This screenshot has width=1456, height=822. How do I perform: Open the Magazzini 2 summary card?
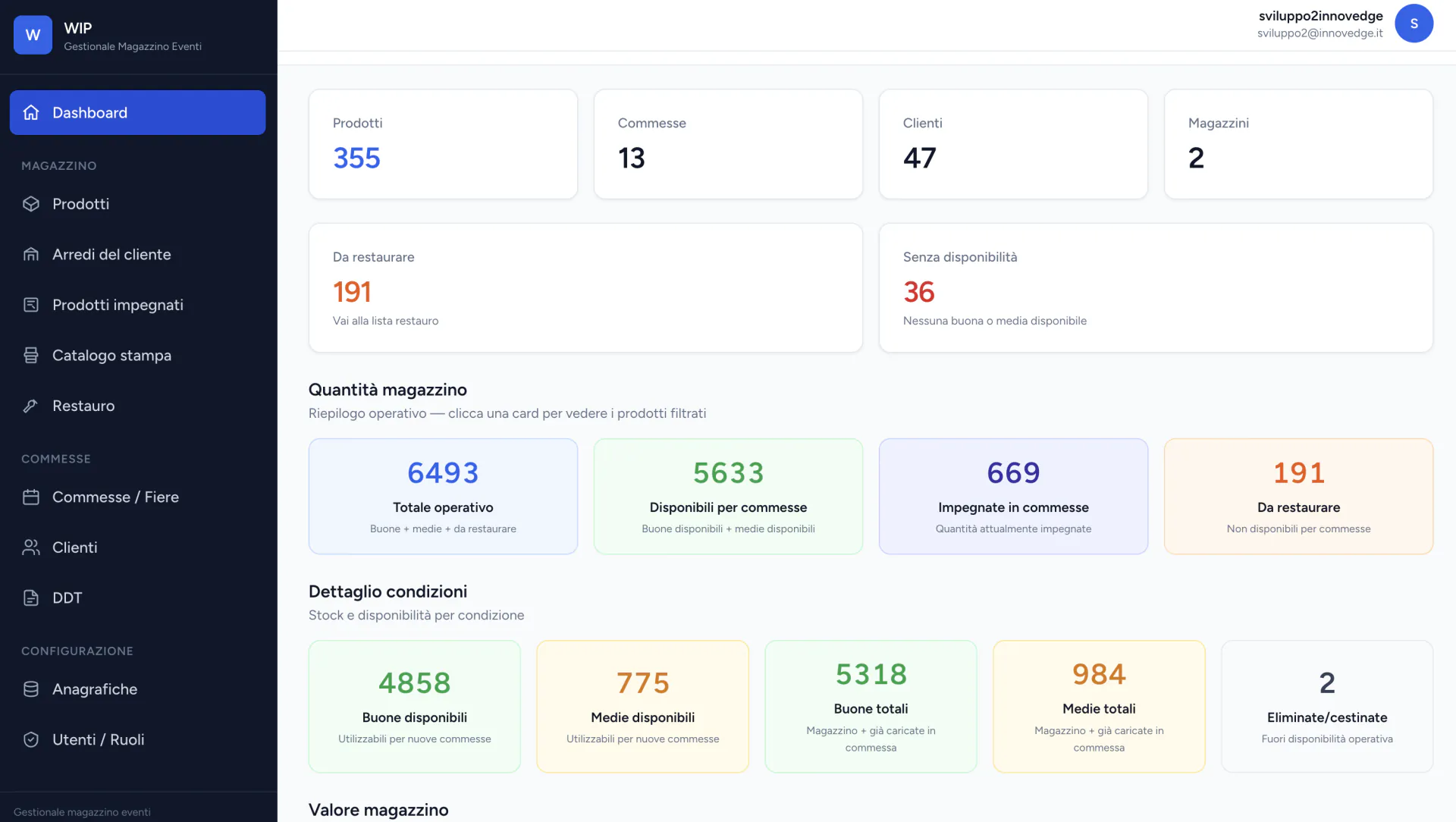click(x=1298, y=144)
